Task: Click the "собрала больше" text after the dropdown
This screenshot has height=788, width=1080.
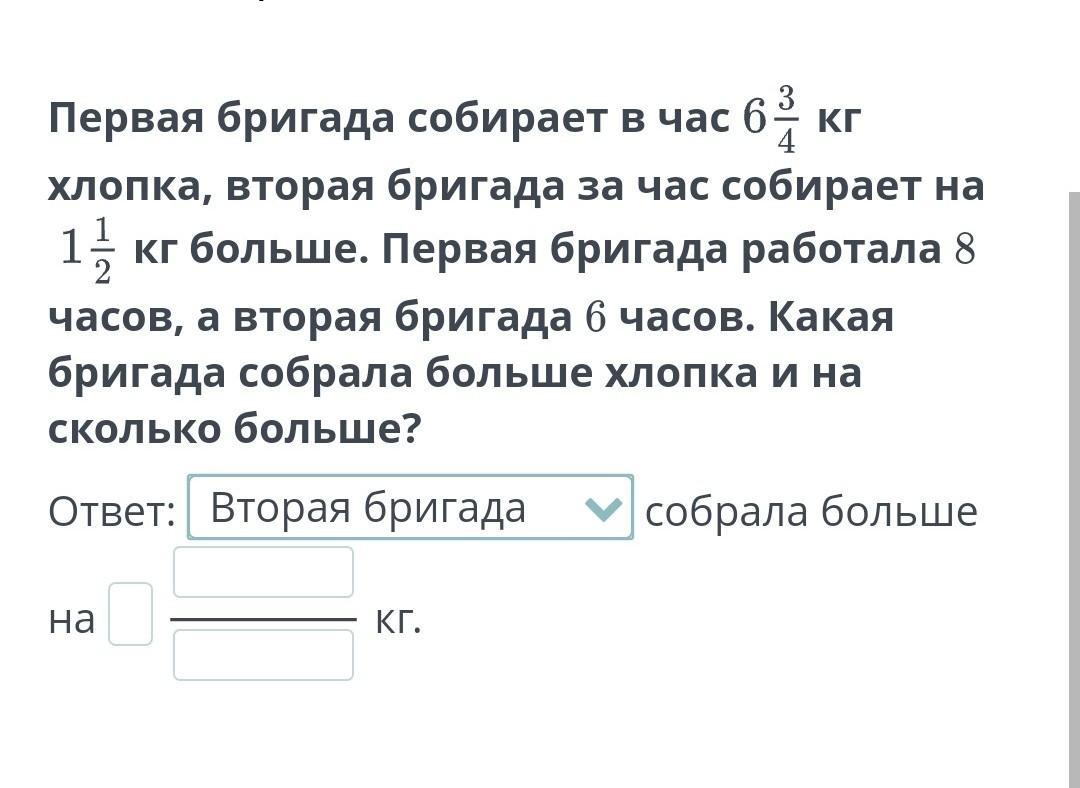Action: pyautogui.click(x=811, y=512)
